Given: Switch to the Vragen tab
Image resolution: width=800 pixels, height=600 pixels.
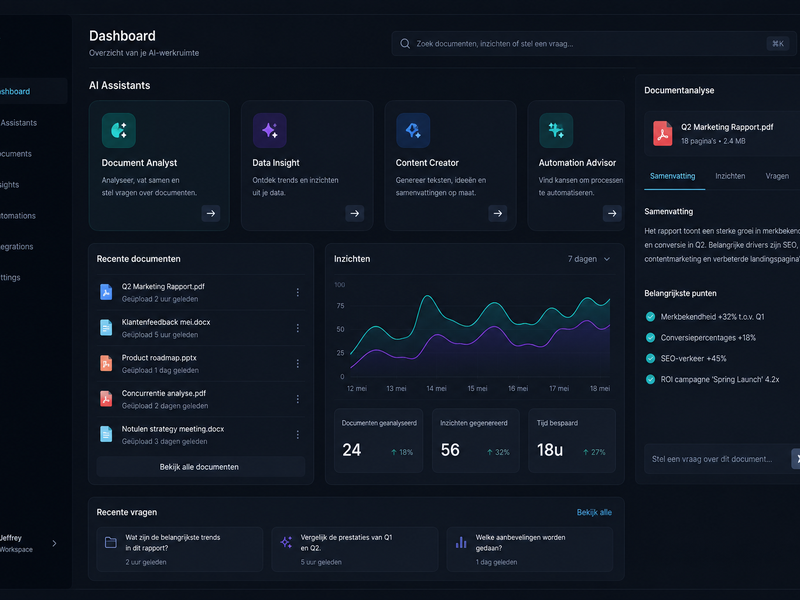Looking at the screenshot, I should [777, 176].
